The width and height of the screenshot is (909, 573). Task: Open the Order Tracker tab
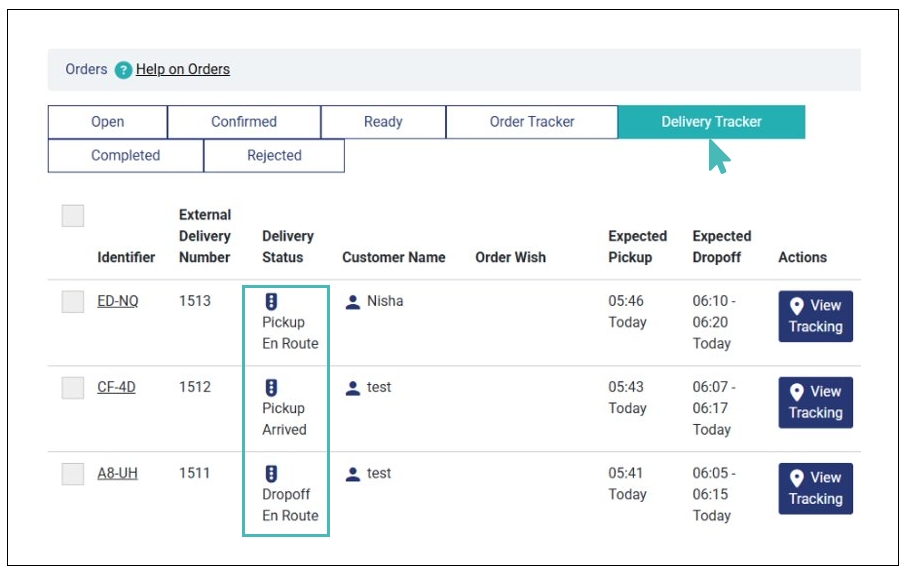tap(531, 122)
